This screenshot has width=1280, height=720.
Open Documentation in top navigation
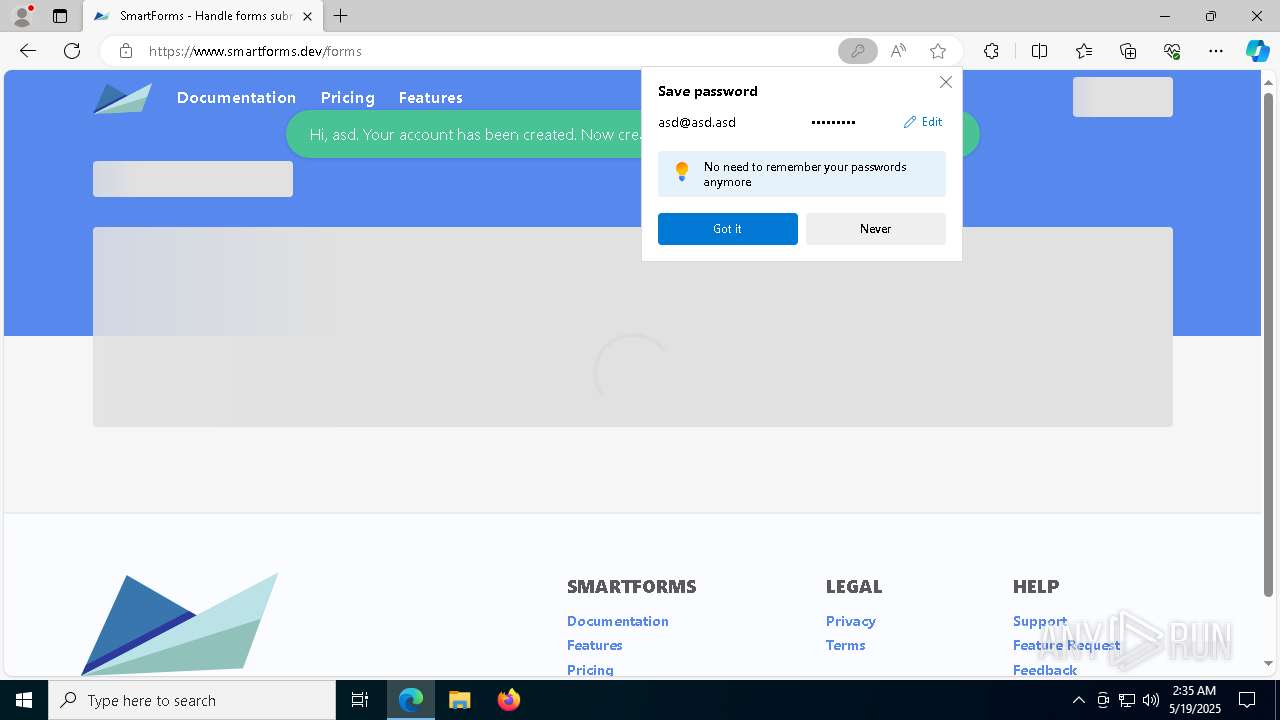(236, 97)
